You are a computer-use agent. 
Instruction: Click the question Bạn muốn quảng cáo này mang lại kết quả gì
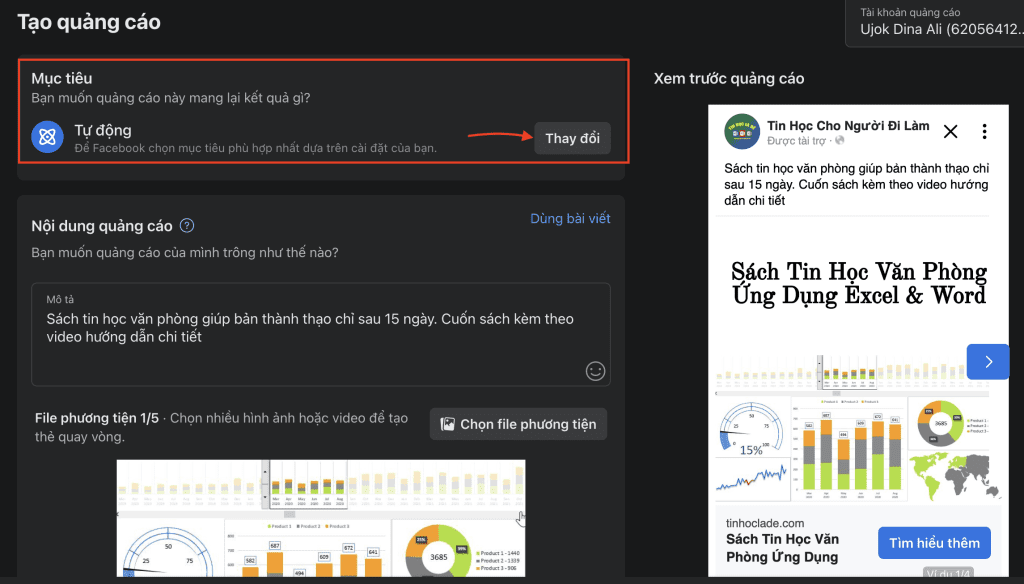pos(171,98)
